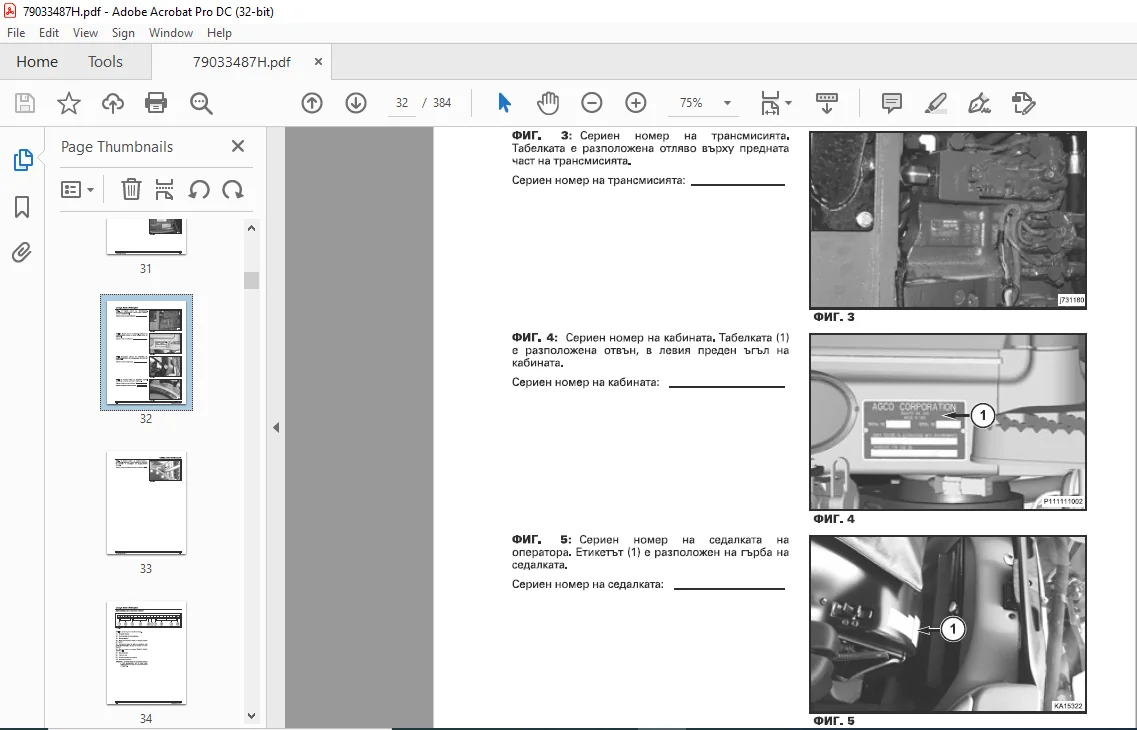Rotate the page counterclockwise
1137x730 pixels.
(199, 190)
